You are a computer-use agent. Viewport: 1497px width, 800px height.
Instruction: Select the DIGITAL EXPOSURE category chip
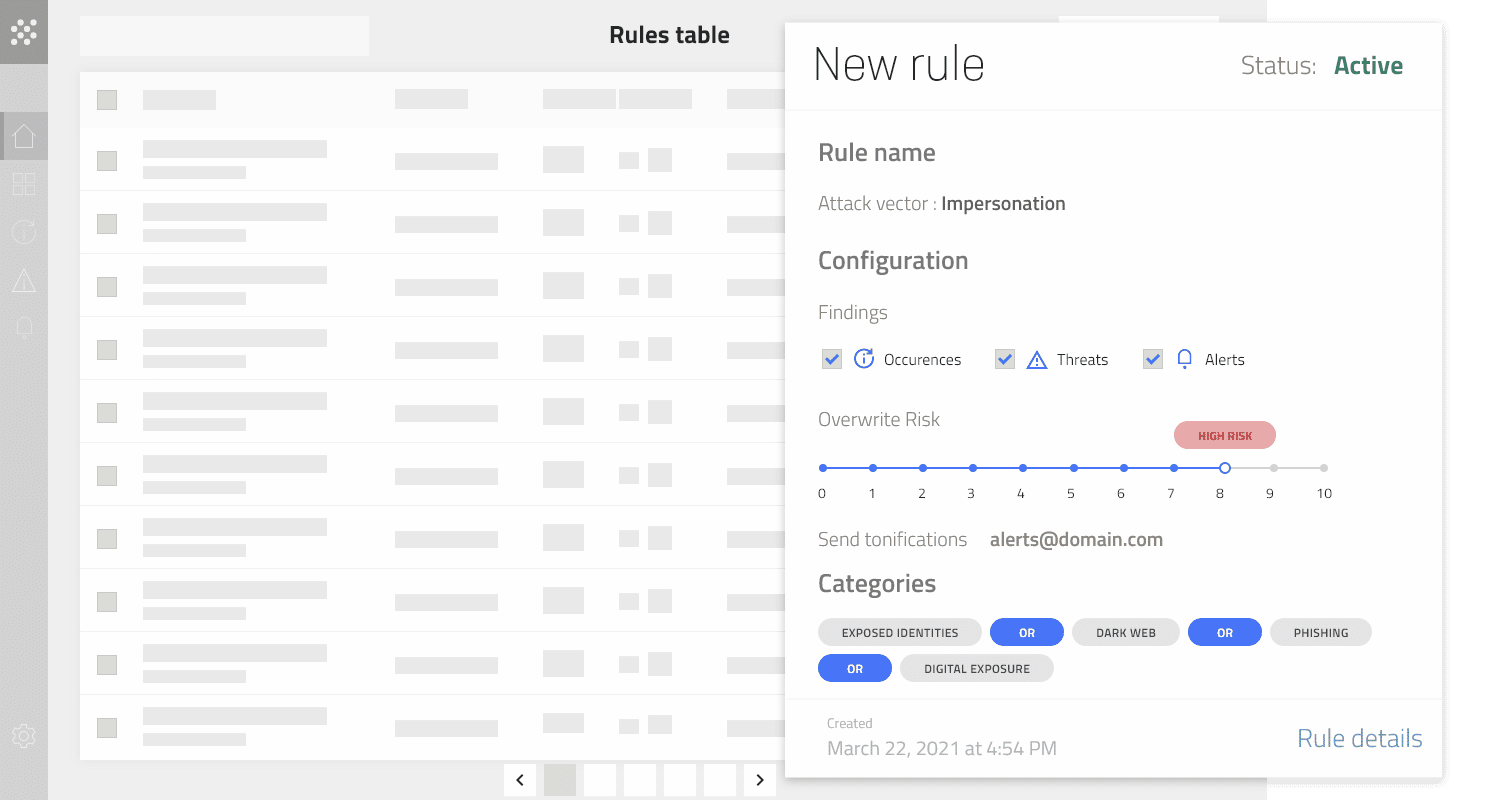pos(977,669)
